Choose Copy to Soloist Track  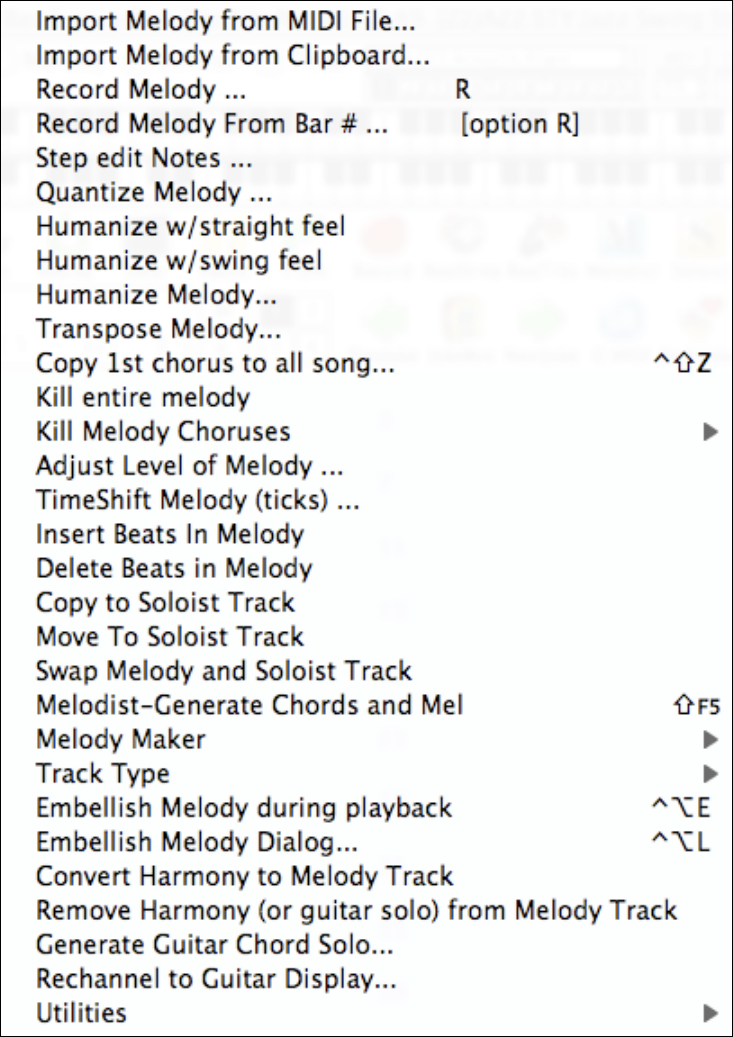click(x=165, y=603)
